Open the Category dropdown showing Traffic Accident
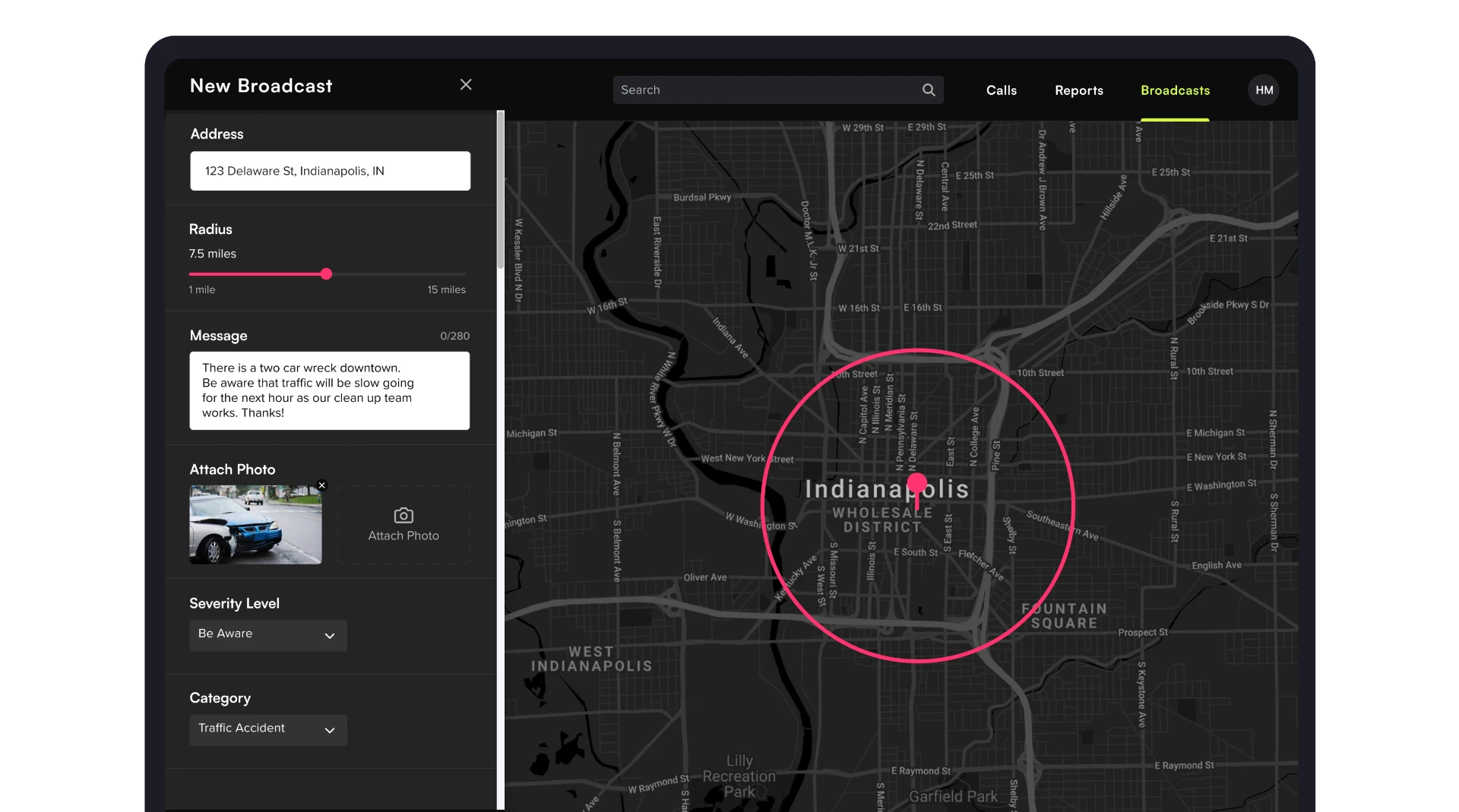The image size is (1459, 812). (x=267, y=729)
